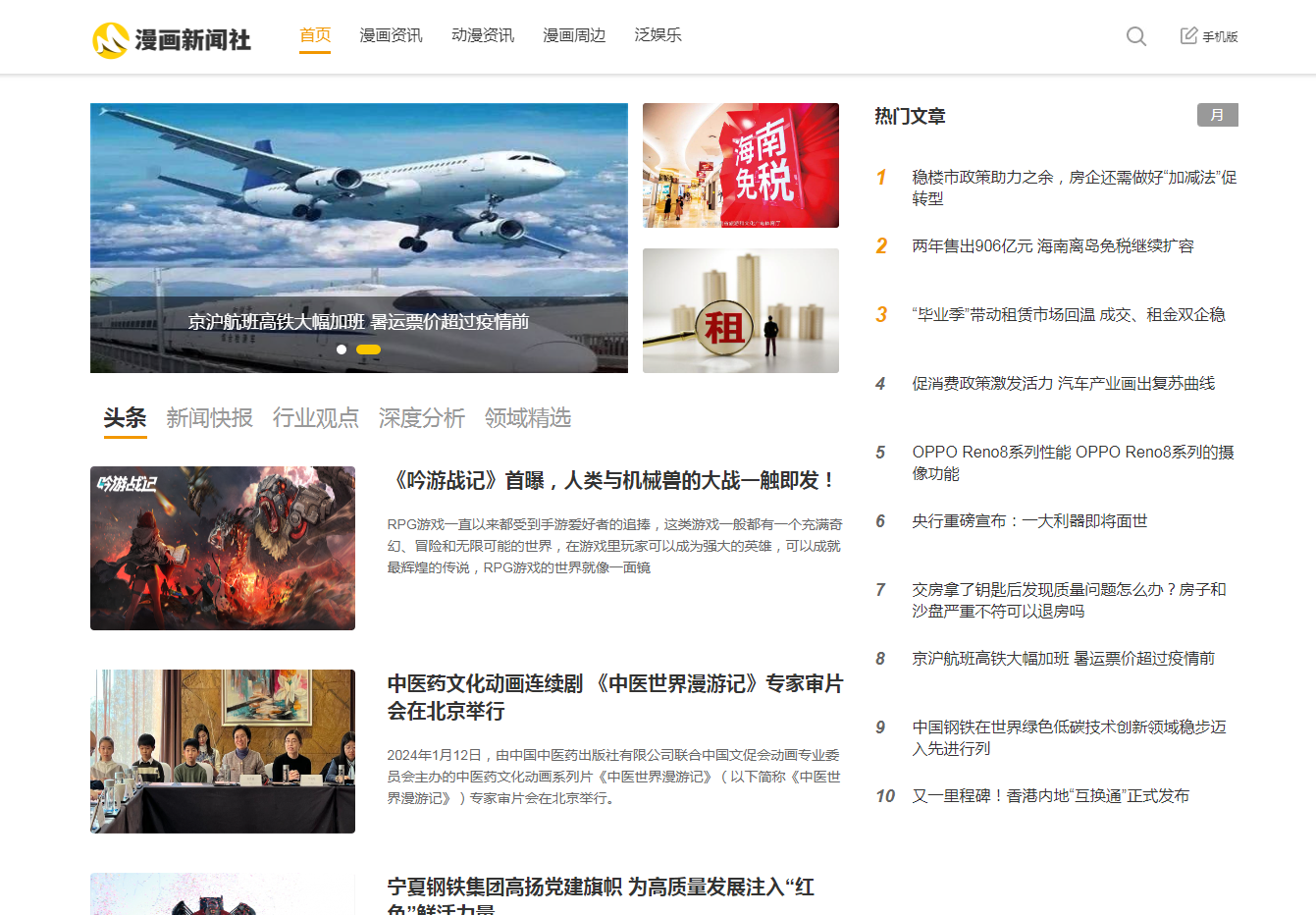The image size is (1316, 915).
Task: Open the 海南免税 thumbnail
Action: [x=741, y=165]
